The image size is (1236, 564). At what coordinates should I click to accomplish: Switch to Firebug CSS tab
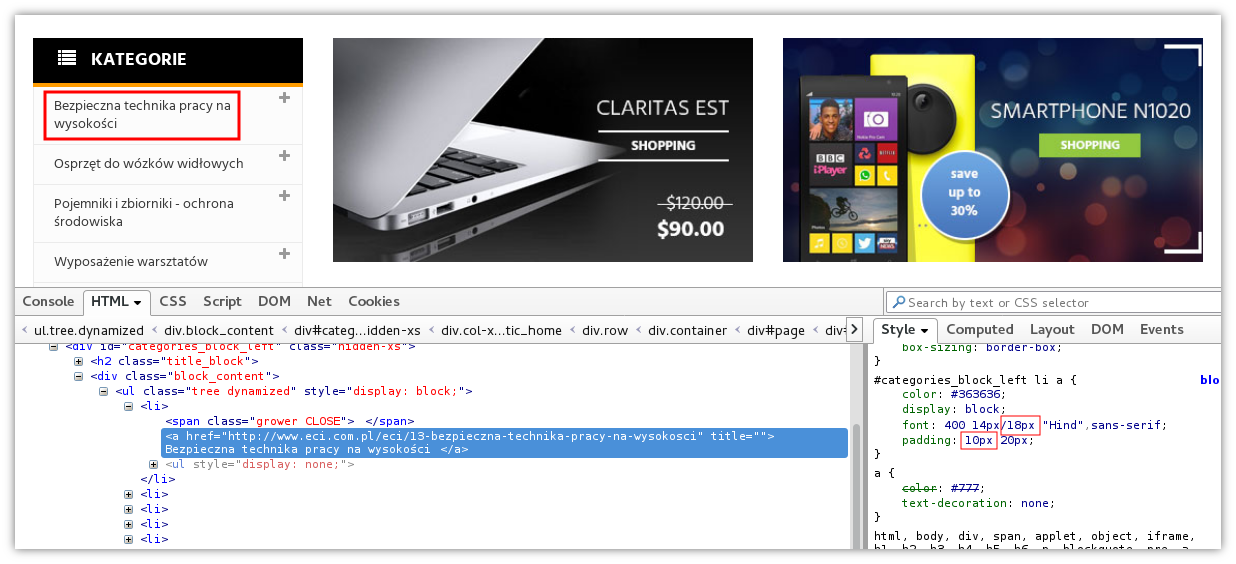[173, 301]
